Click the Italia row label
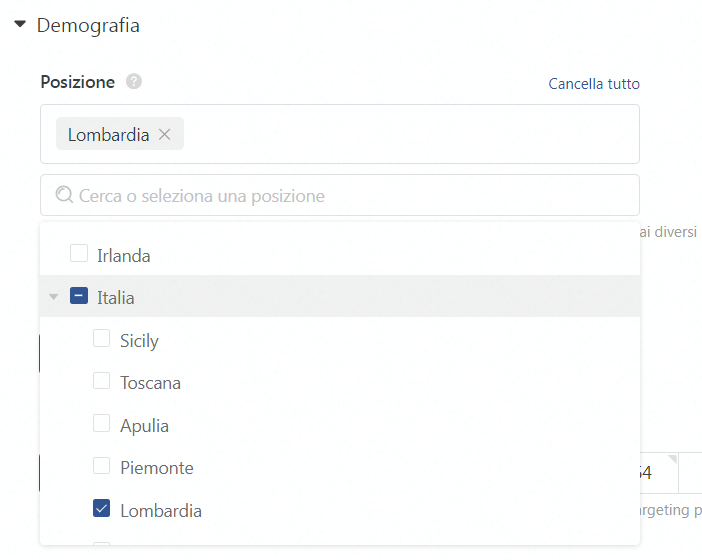Screen dimensions: 702x560 tap(116, 298)
